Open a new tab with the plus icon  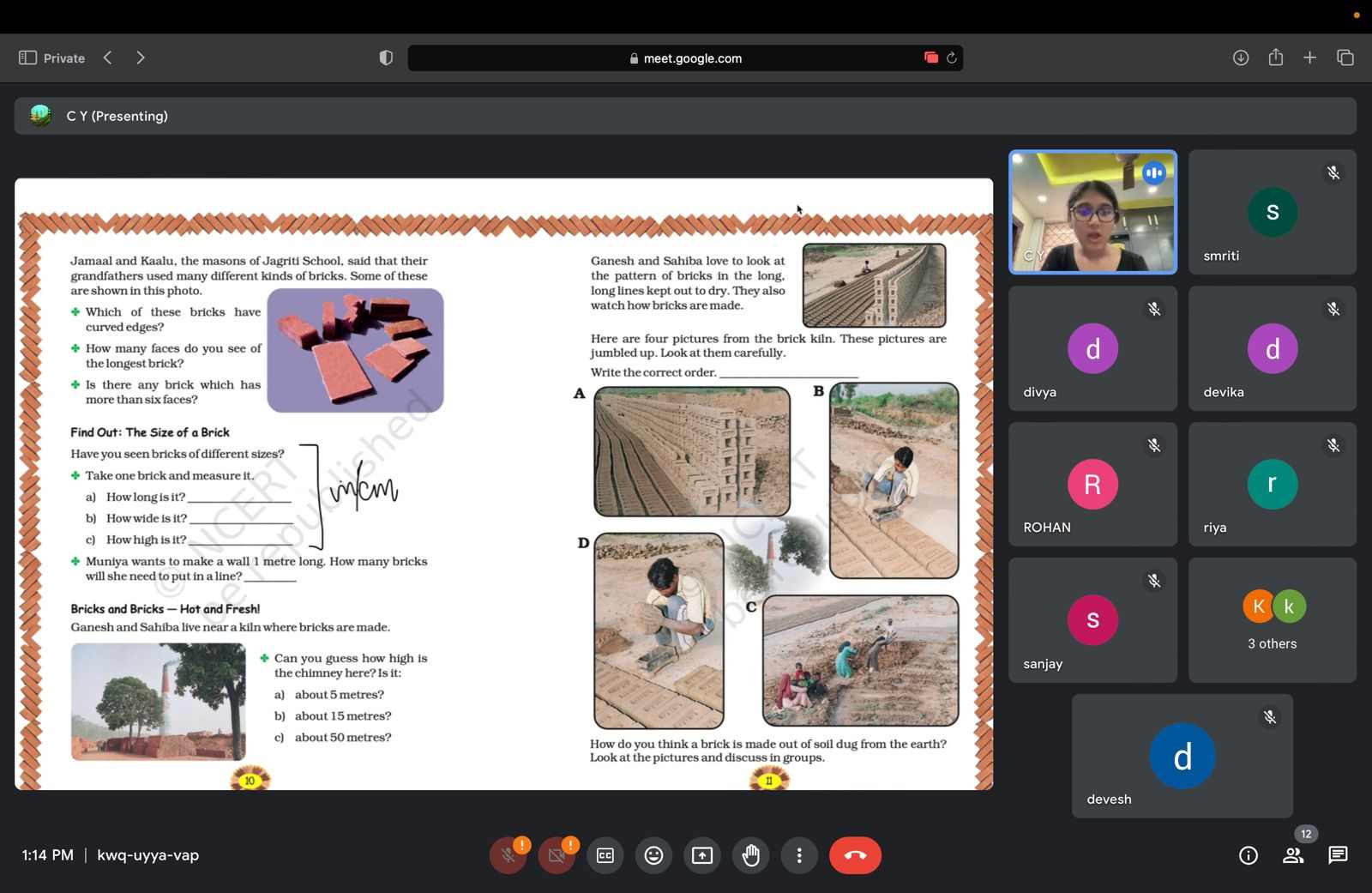click(1310, 57)
